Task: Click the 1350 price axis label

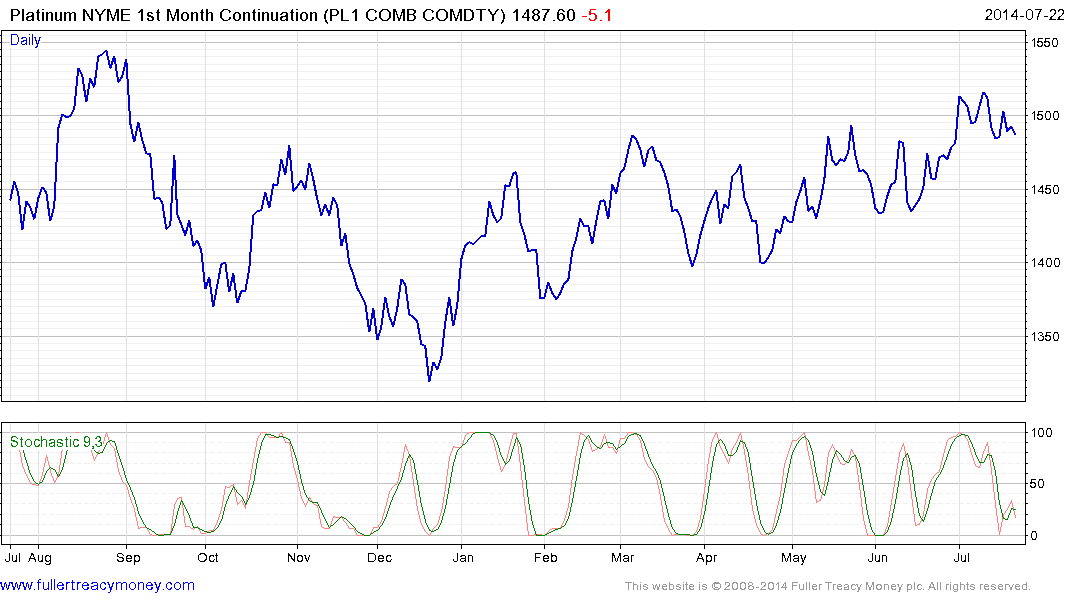Action: point(1045,337)
